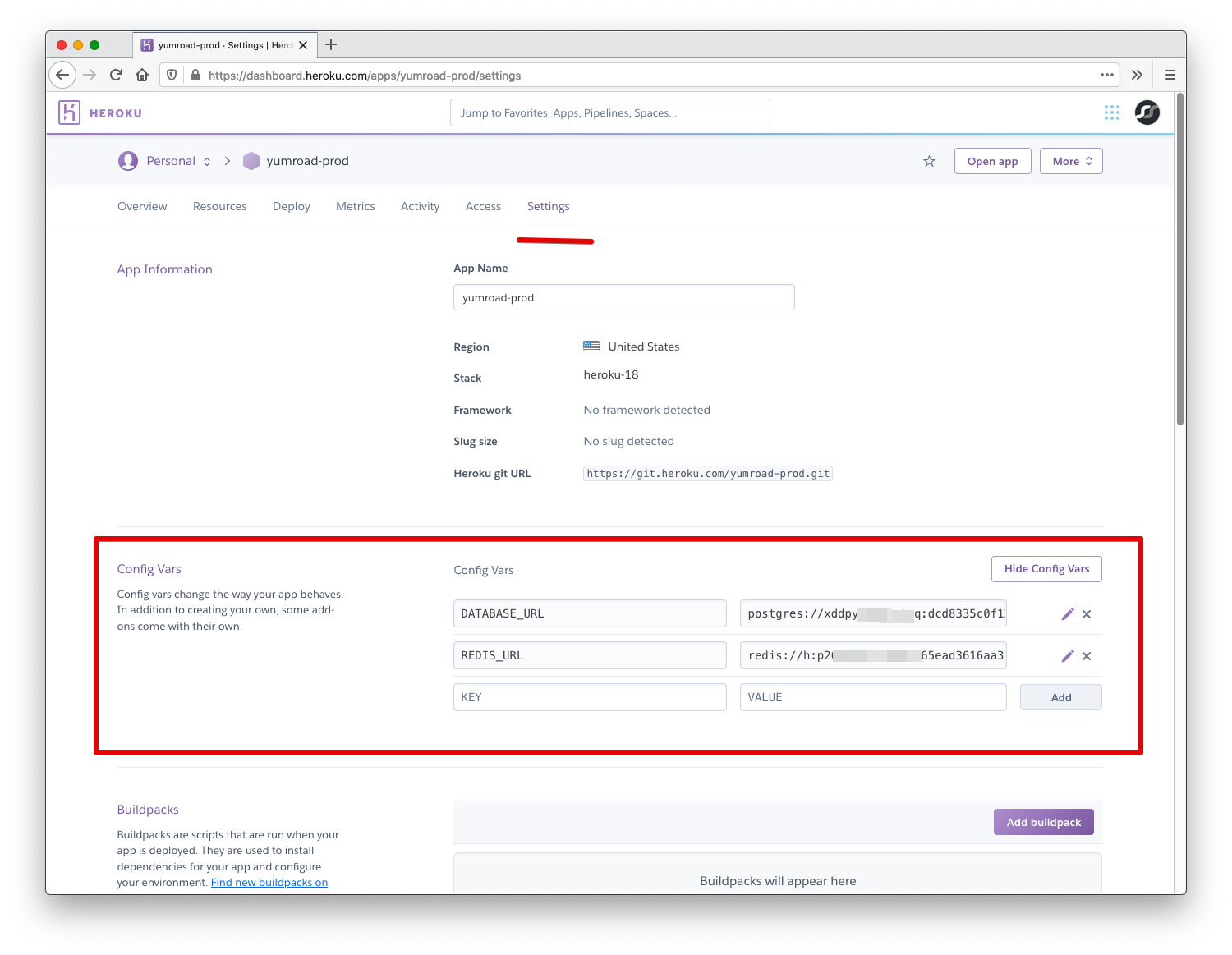This screenshot has width=1232, height=955.
Task: Show more toolbar items chevron icon
Action: (x=1137, y=75)
